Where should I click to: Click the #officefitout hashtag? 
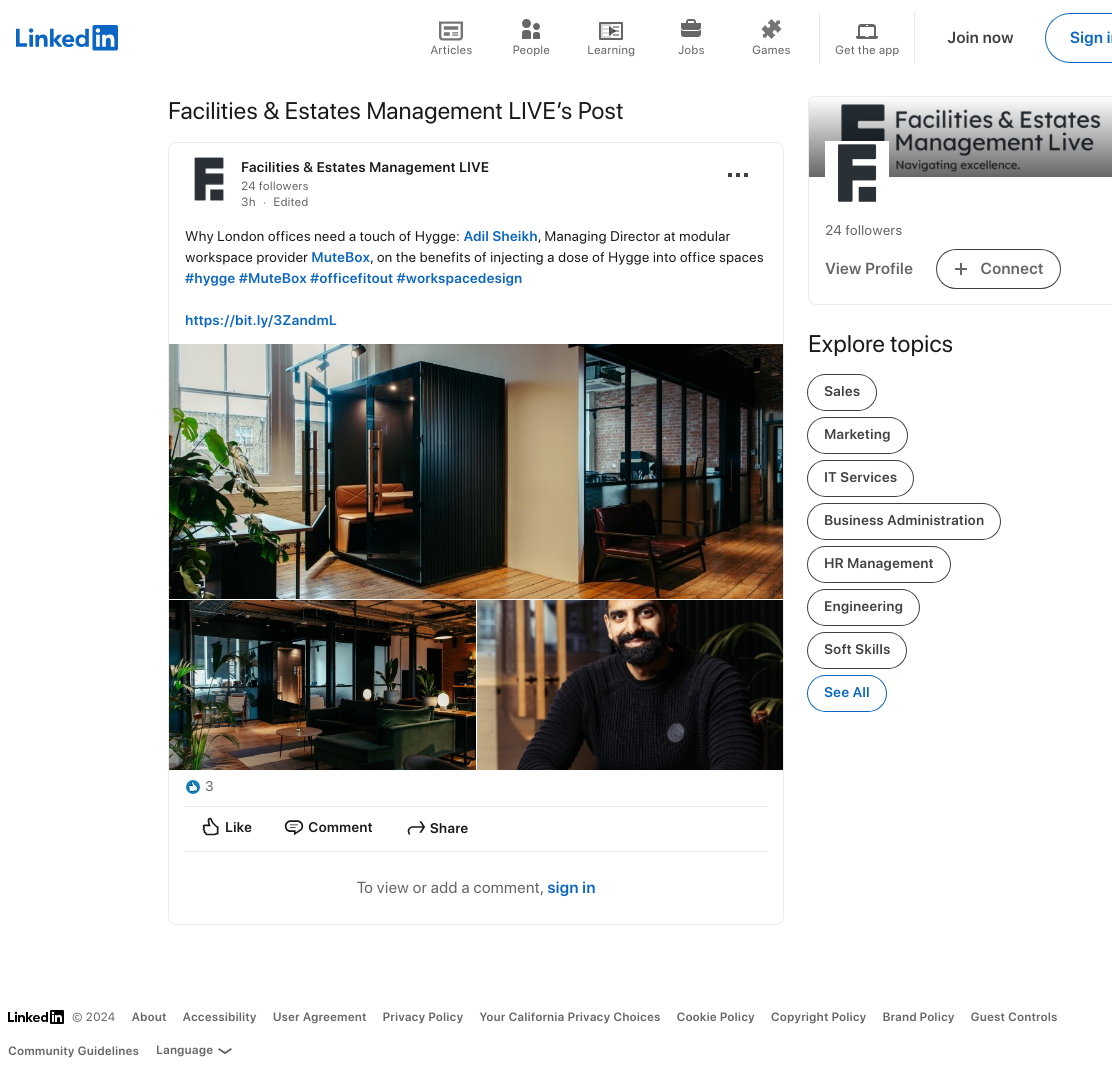(351, 279)
